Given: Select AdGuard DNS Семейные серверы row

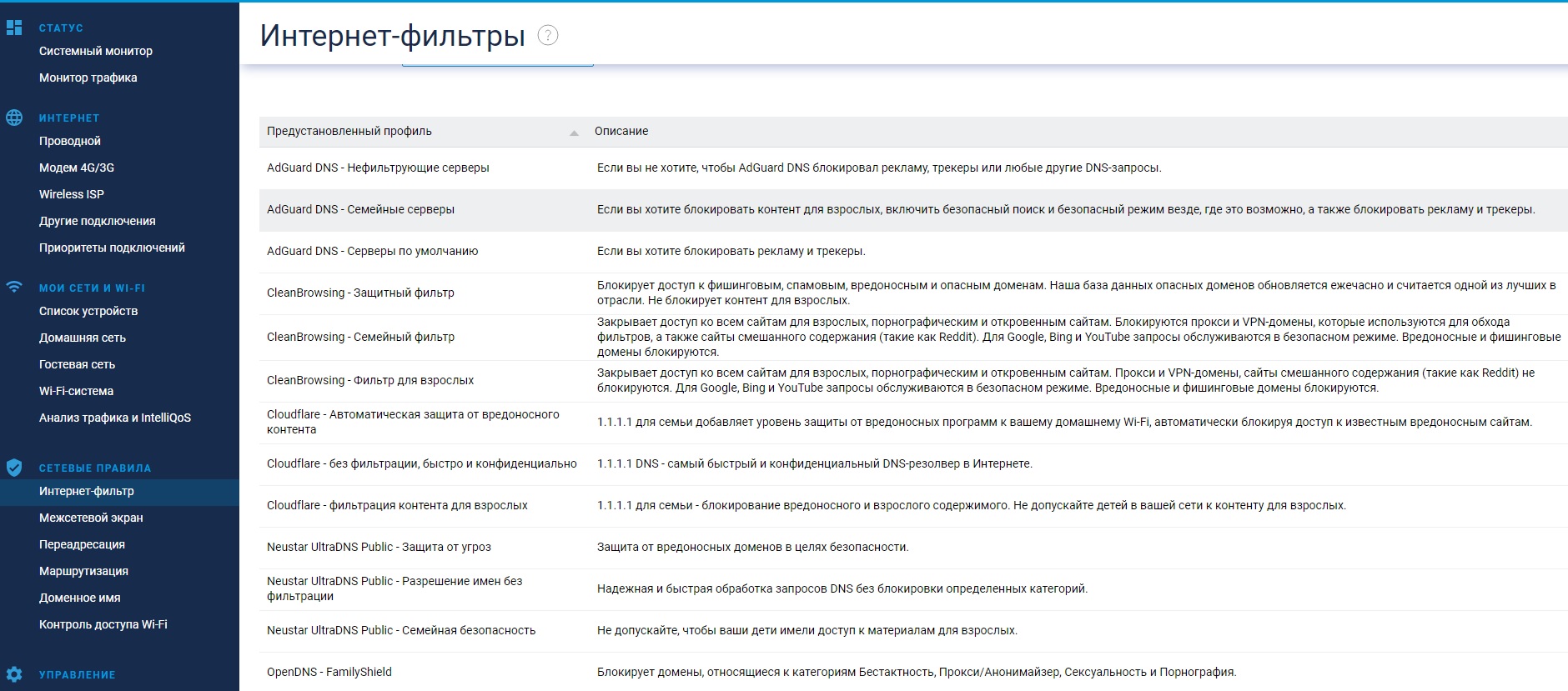Looking at the screenshot, I should 360,210.
